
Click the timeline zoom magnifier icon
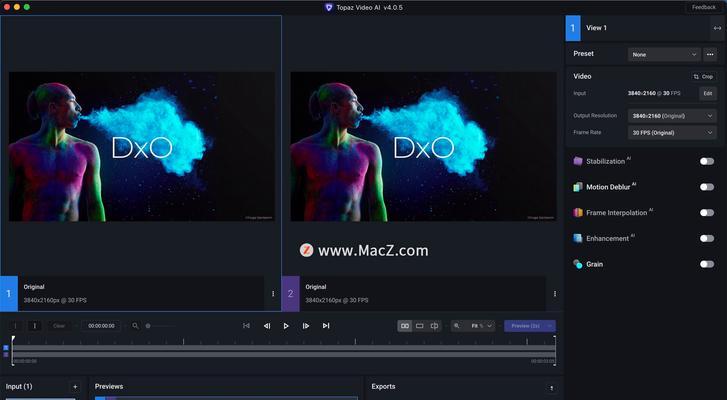[135, 326]
